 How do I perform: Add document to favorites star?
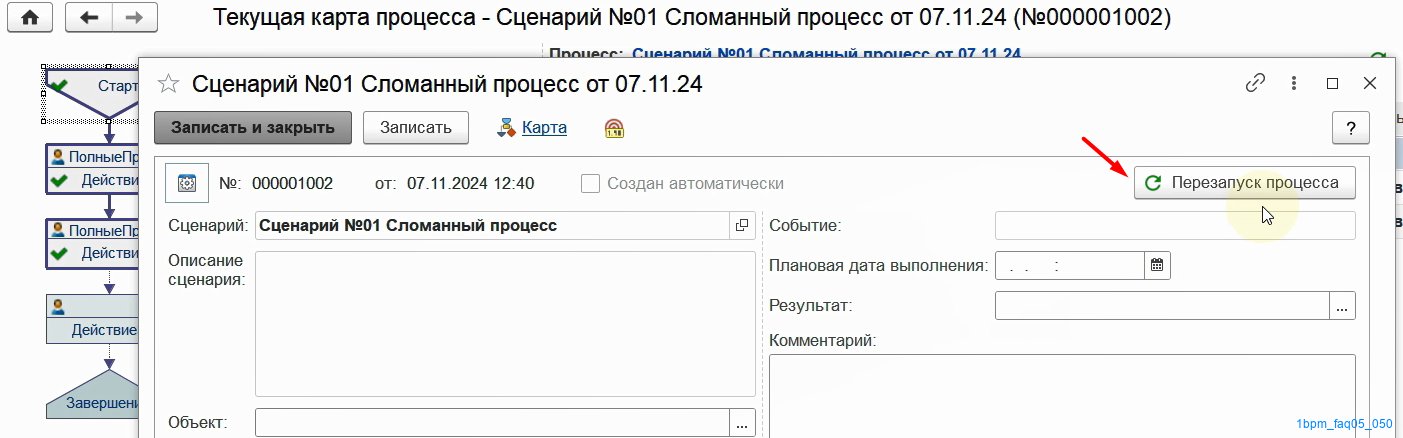[x=169, y=84]
